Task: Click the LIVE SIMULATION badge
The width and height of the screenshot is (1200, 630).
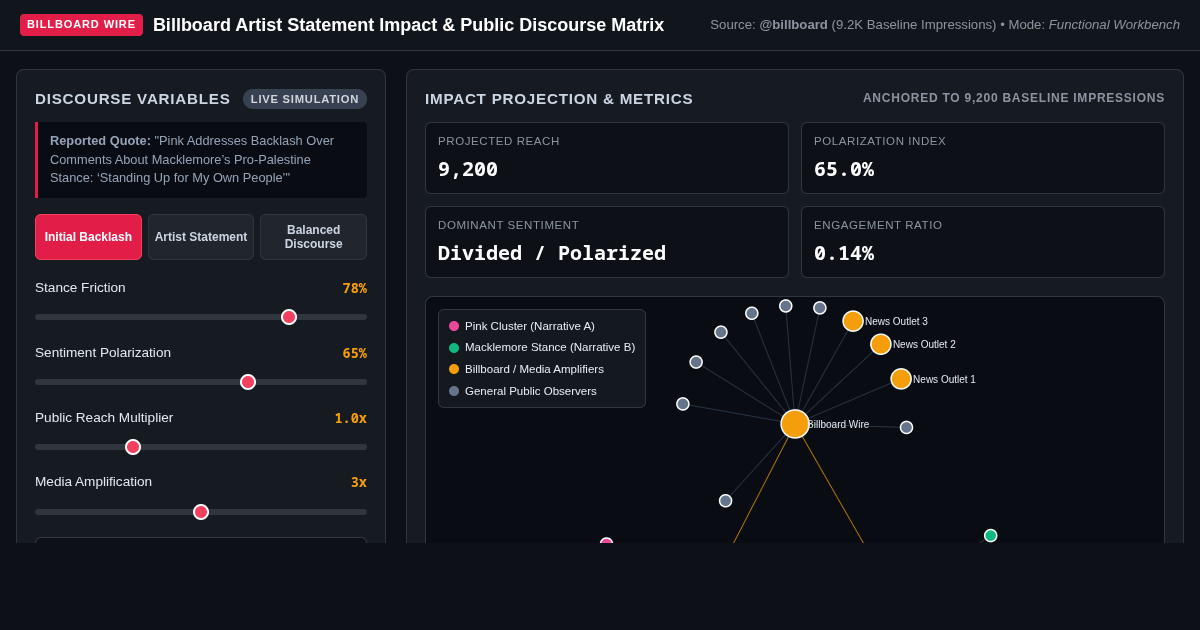Action: coord(305,99)
